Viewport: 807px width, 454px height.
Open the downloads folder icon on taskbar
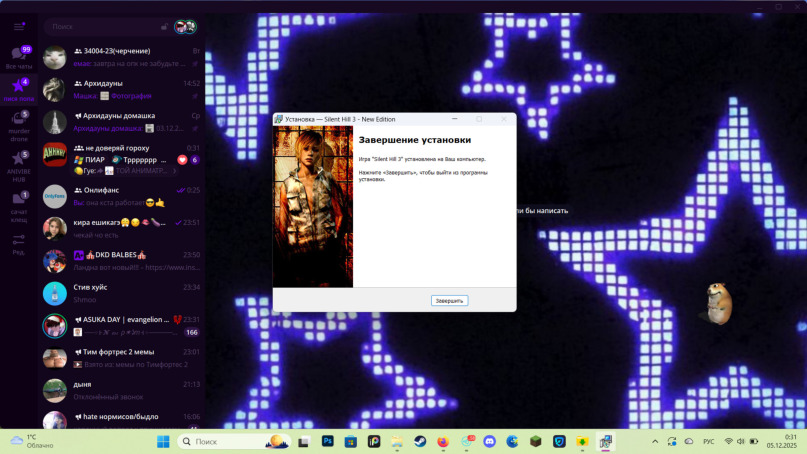point(582,442)
